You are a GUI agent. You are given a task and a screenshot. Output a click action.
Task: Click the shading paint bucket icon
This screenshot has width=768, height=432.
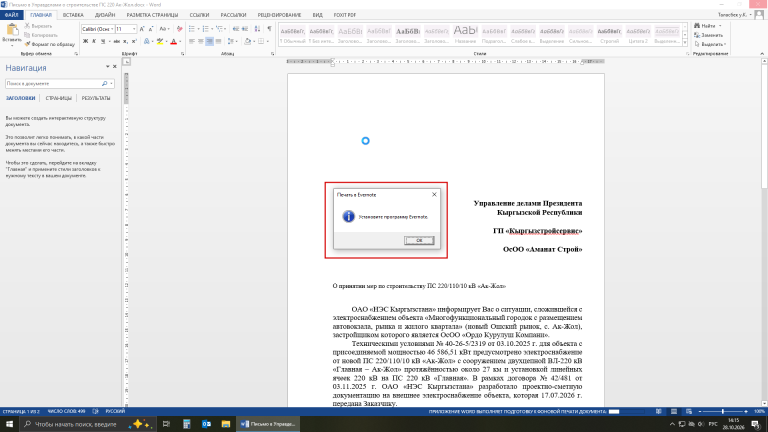pyautogui.click(x=247, y=42)
